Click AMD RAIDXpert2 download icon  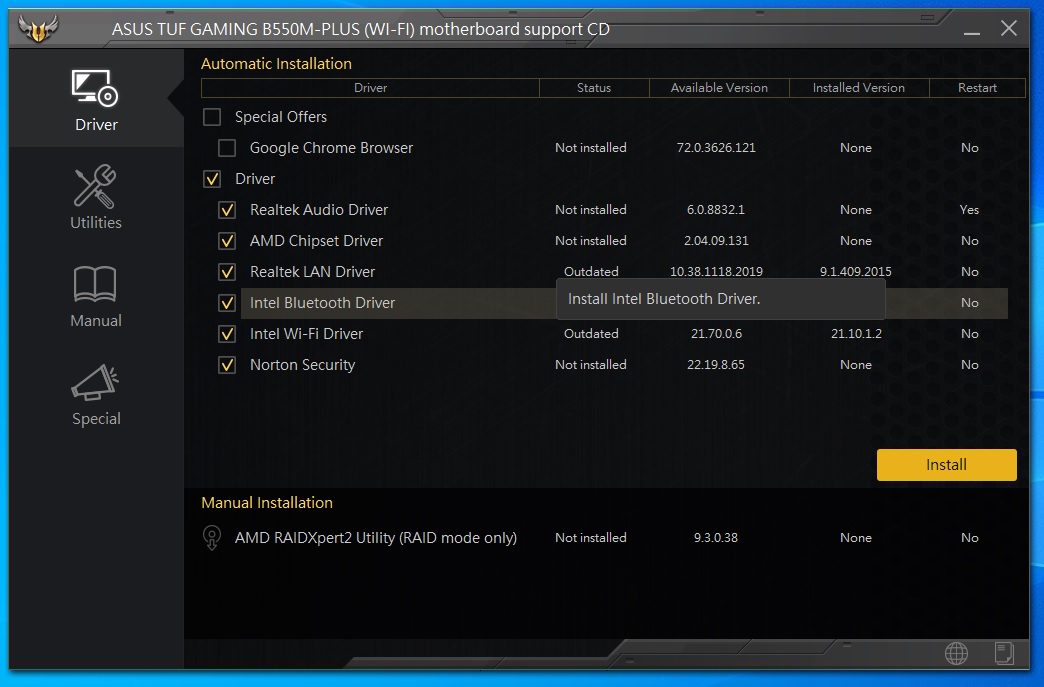tap(211, 537)
